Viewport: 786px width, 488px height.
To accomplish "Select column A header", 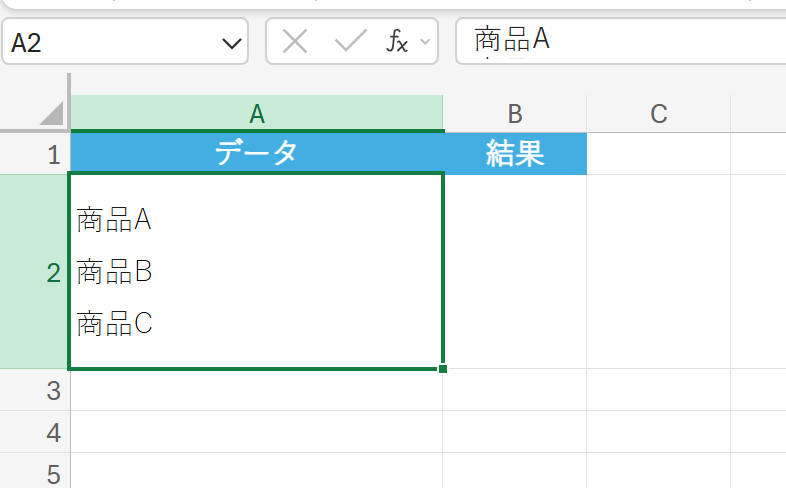I will coord(257,114).
